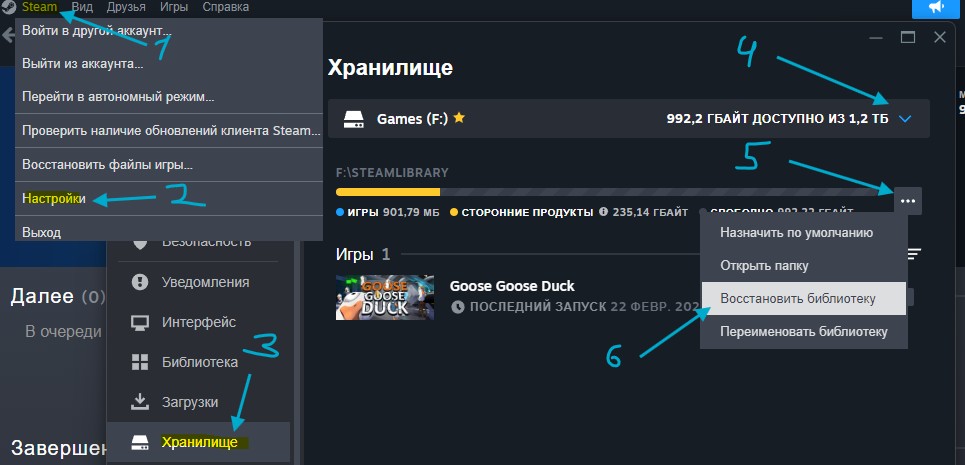Viewport: 965px width, 465px height.
Task: Open Библиотека settings section
Action: [198, 362]
